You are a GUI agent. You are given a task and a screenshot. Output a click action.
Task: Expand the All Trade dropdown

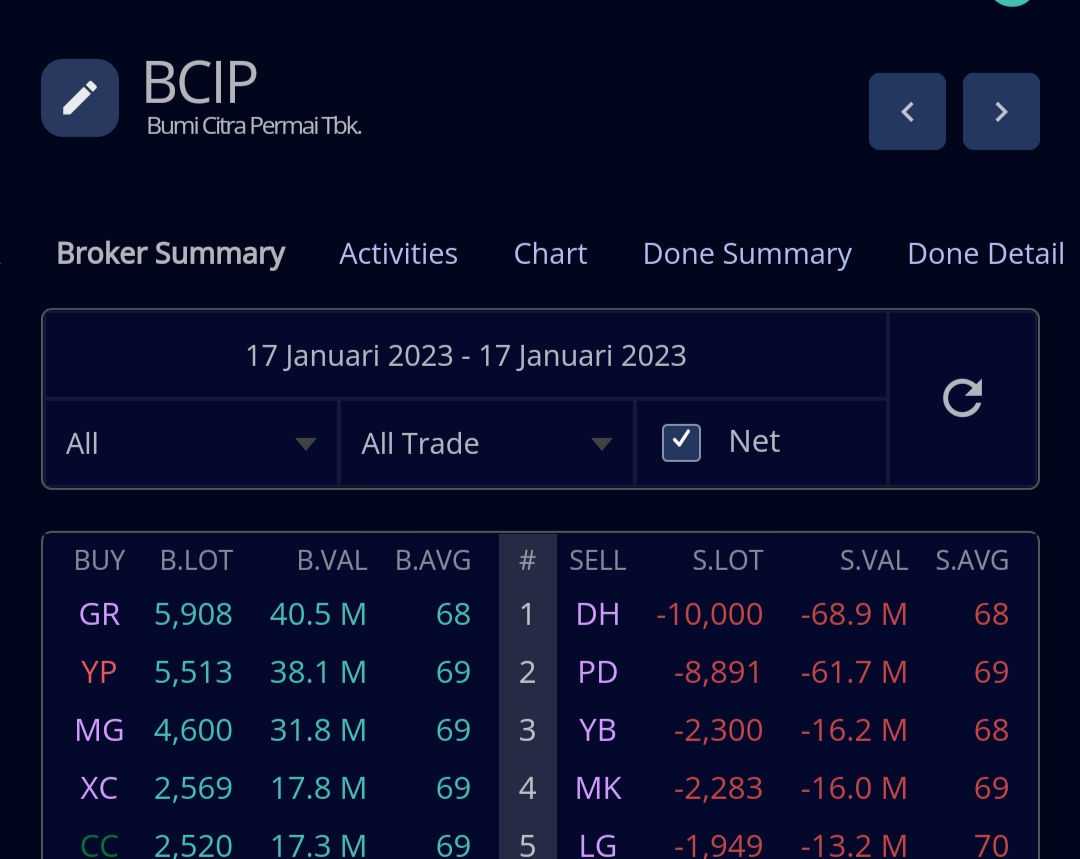coord(487,443)
